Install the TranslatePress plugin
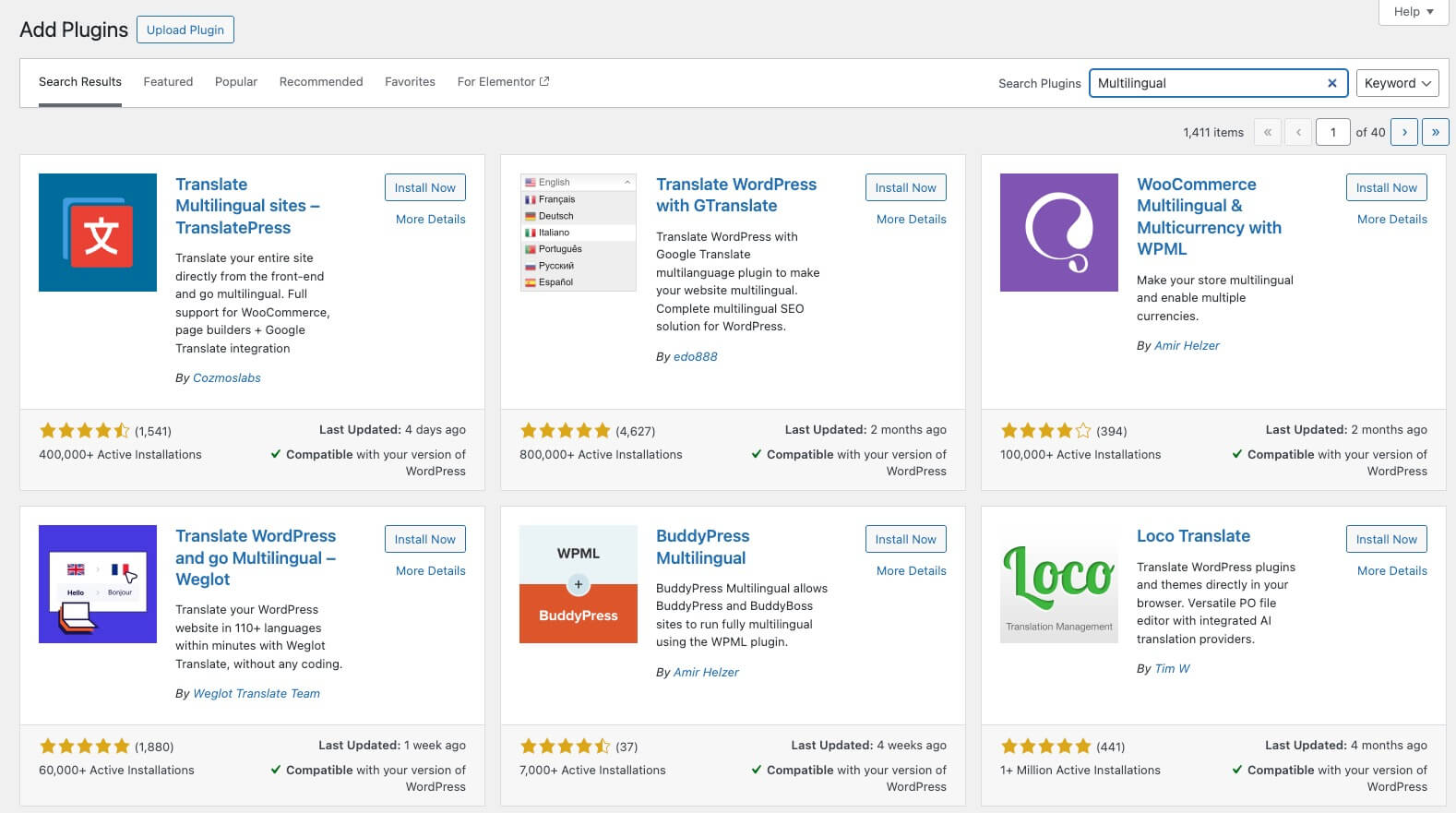 pyautogui.click(x=425, y=187)
